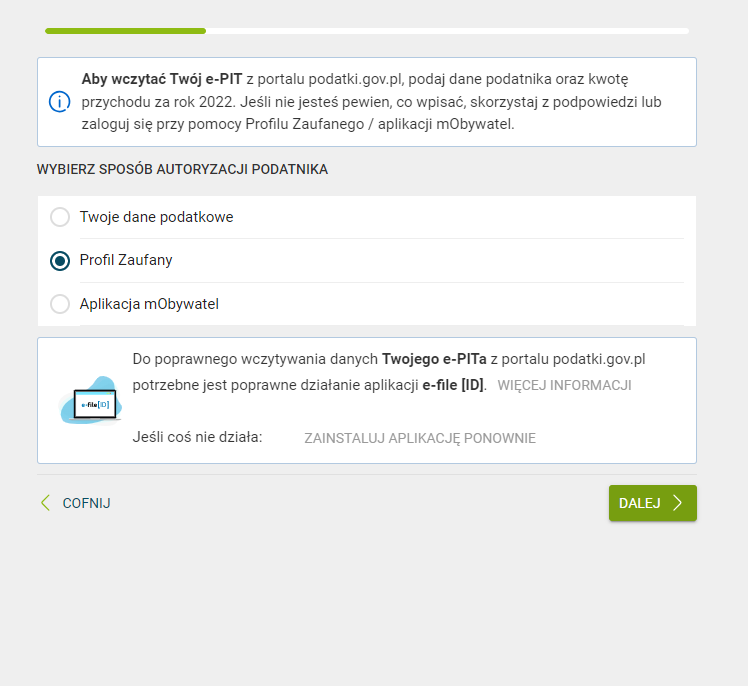Open the WIĘCEJ INFORMACJI link
Screen dimensions: 748x686
point(564,385)
